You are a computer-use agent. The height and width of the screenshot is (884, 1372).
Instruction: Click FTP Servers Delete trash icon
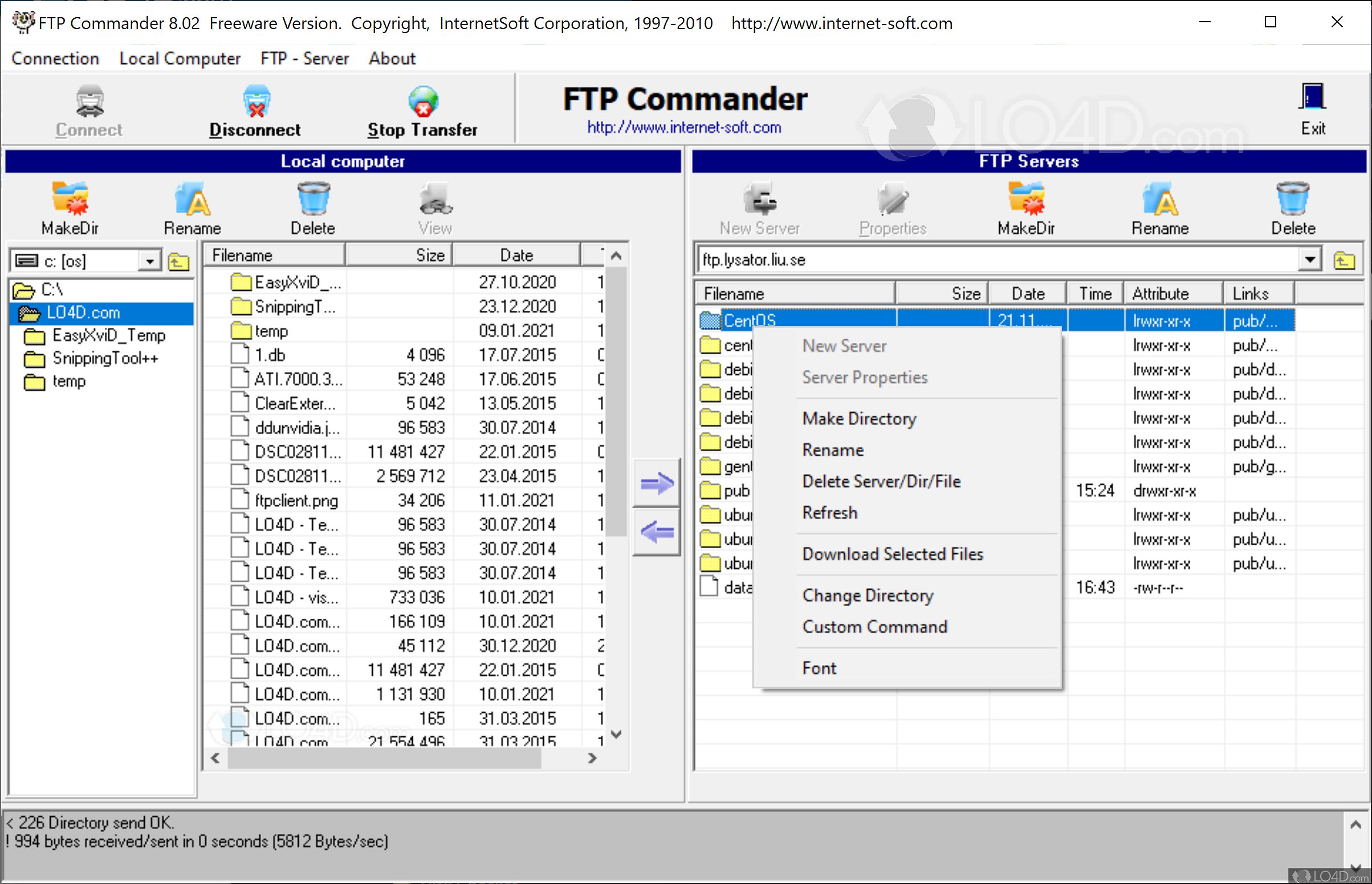(1293, 198)
